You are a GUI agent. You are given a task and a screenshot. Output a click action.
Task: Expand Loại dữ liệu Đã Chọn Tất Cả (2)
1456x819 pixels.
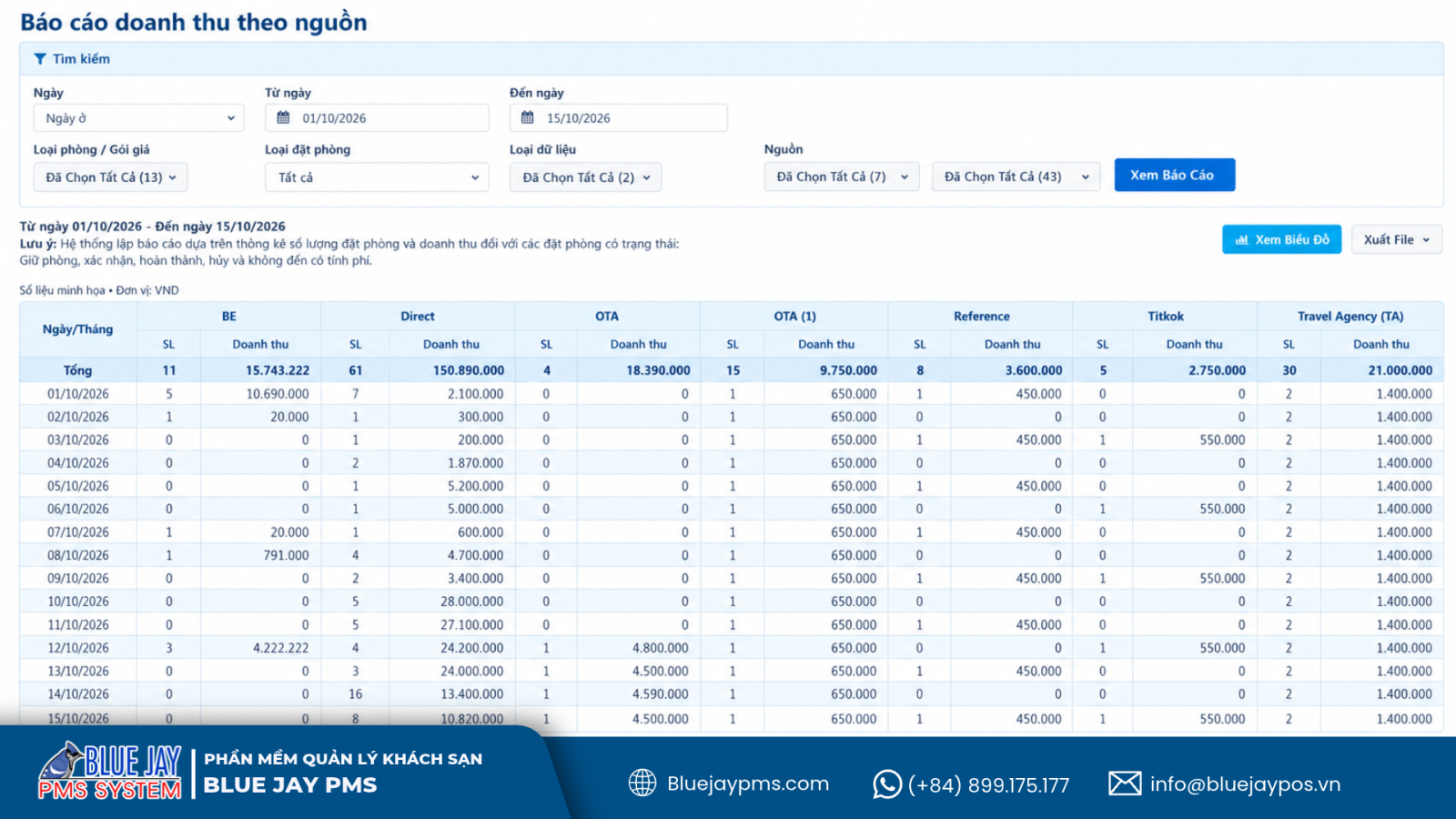(x=585, y=177)
